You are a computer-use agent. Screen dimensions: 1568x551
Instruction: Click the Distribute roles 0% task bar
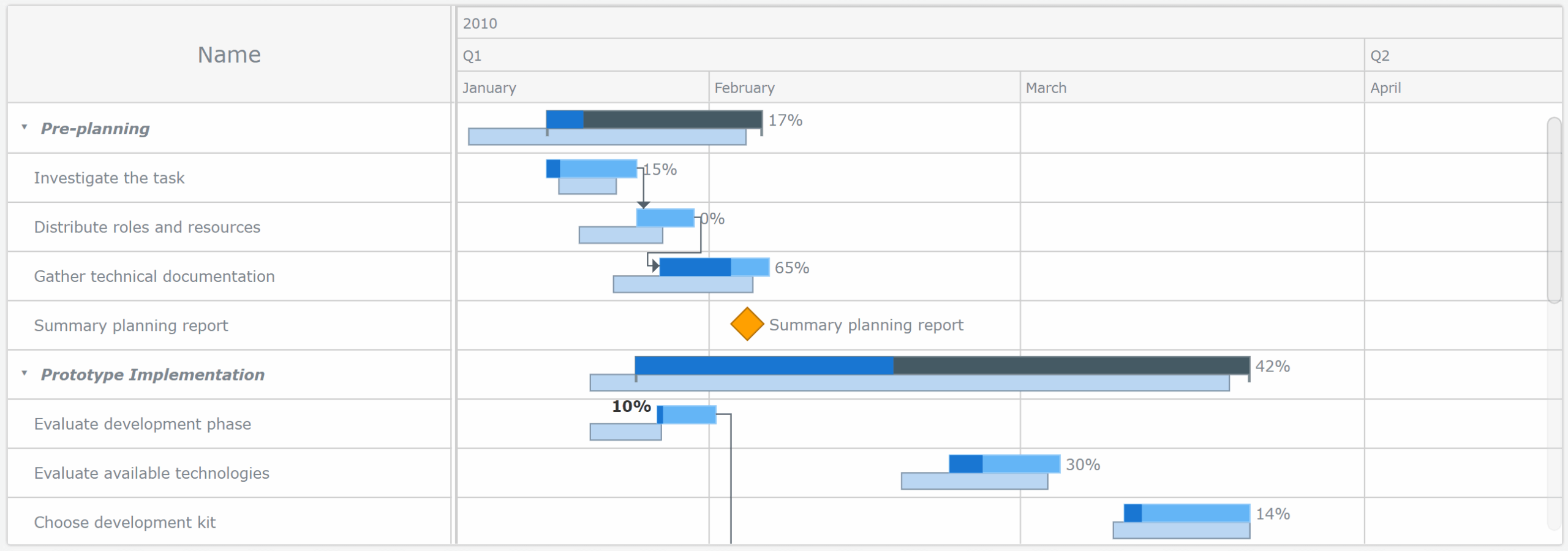(665, 218)
